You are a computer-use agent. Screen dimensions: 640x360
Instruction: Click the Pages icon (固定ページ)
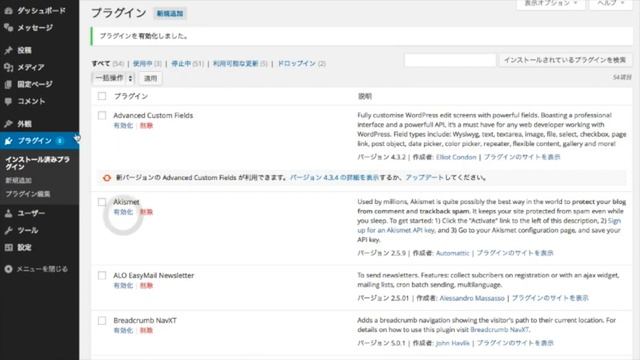coord(8,84)
